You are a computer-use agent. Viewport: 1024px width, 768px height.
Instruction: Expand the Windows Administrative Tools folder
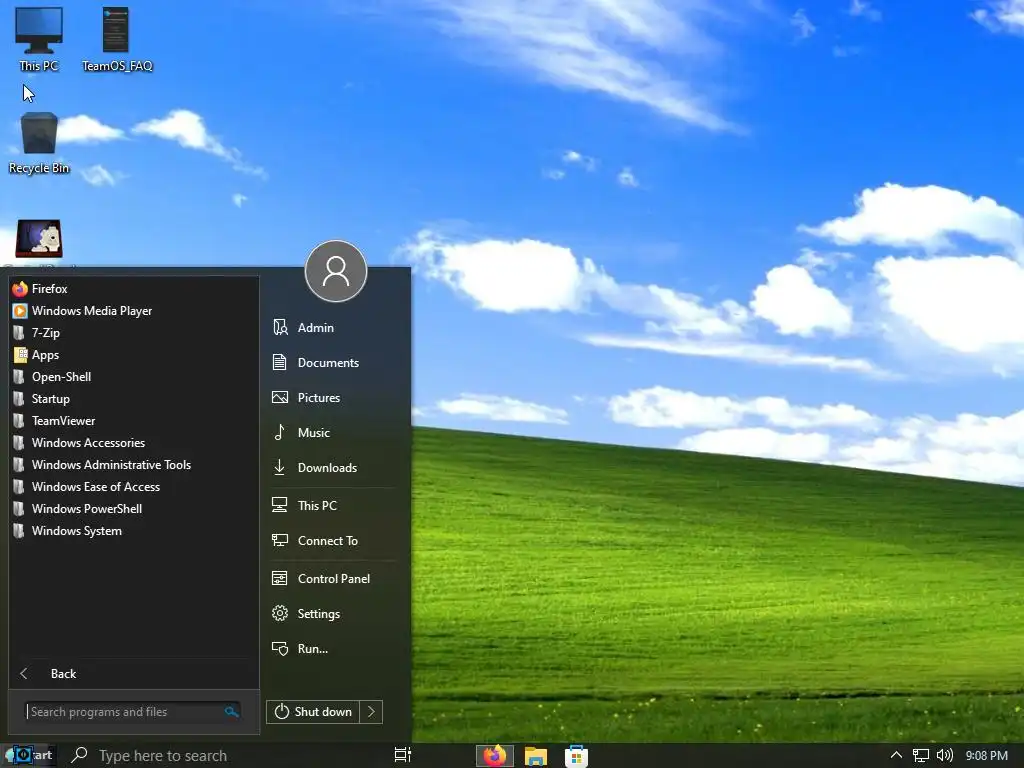[x=134, y=465]
